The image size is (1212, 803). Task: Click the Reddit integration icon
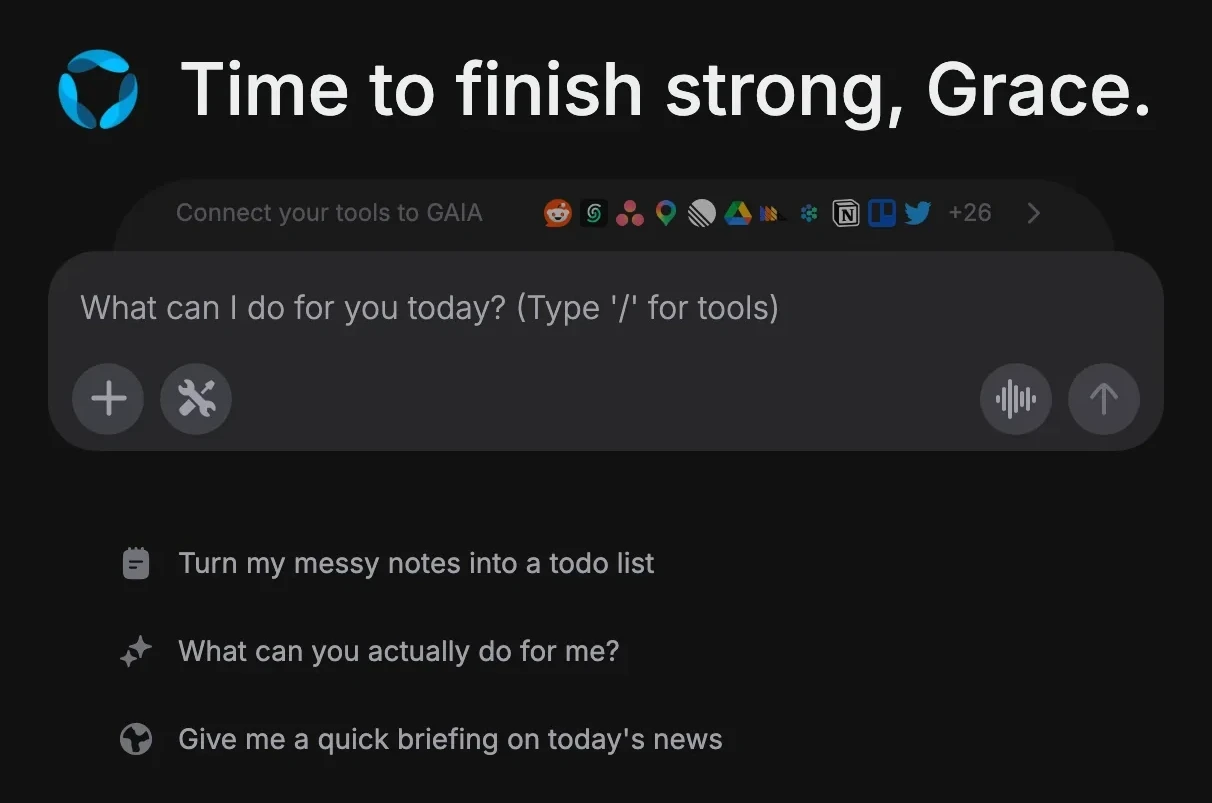(x=558, y=213)
